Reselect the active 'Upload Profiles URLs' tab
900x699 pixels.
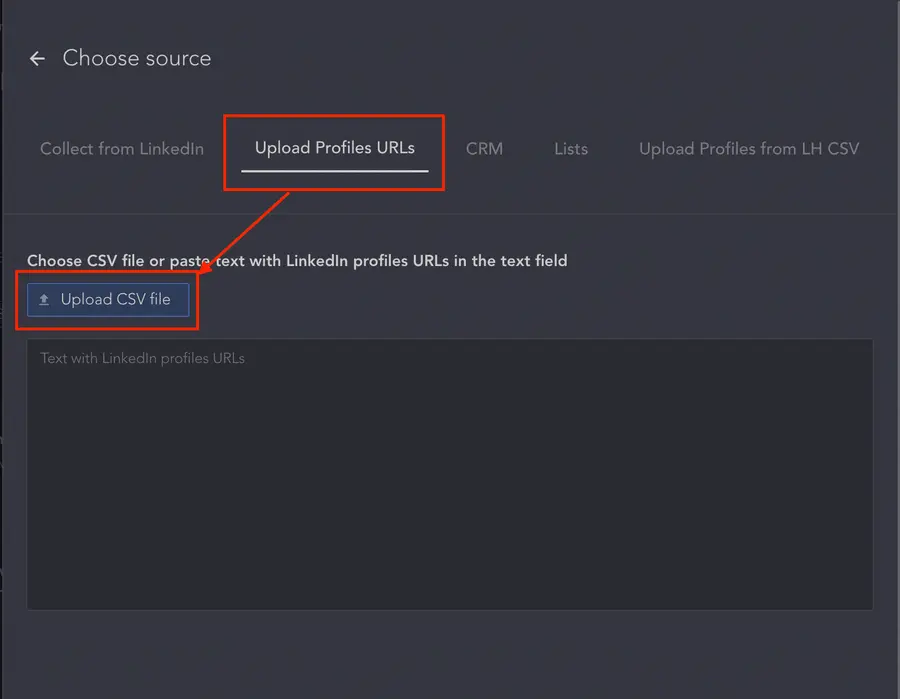tap(334, 146)
